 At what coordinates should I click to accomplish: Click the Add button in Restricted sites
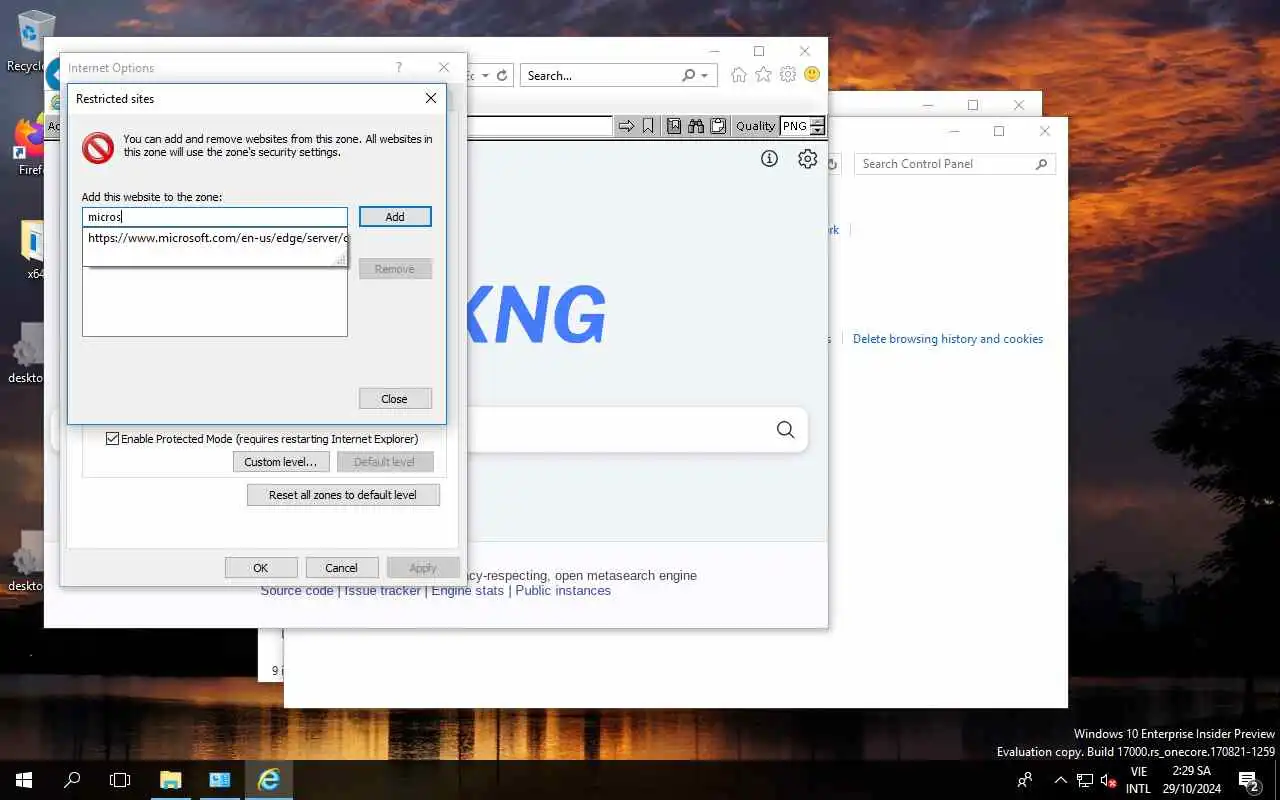(x=395, y=217)
